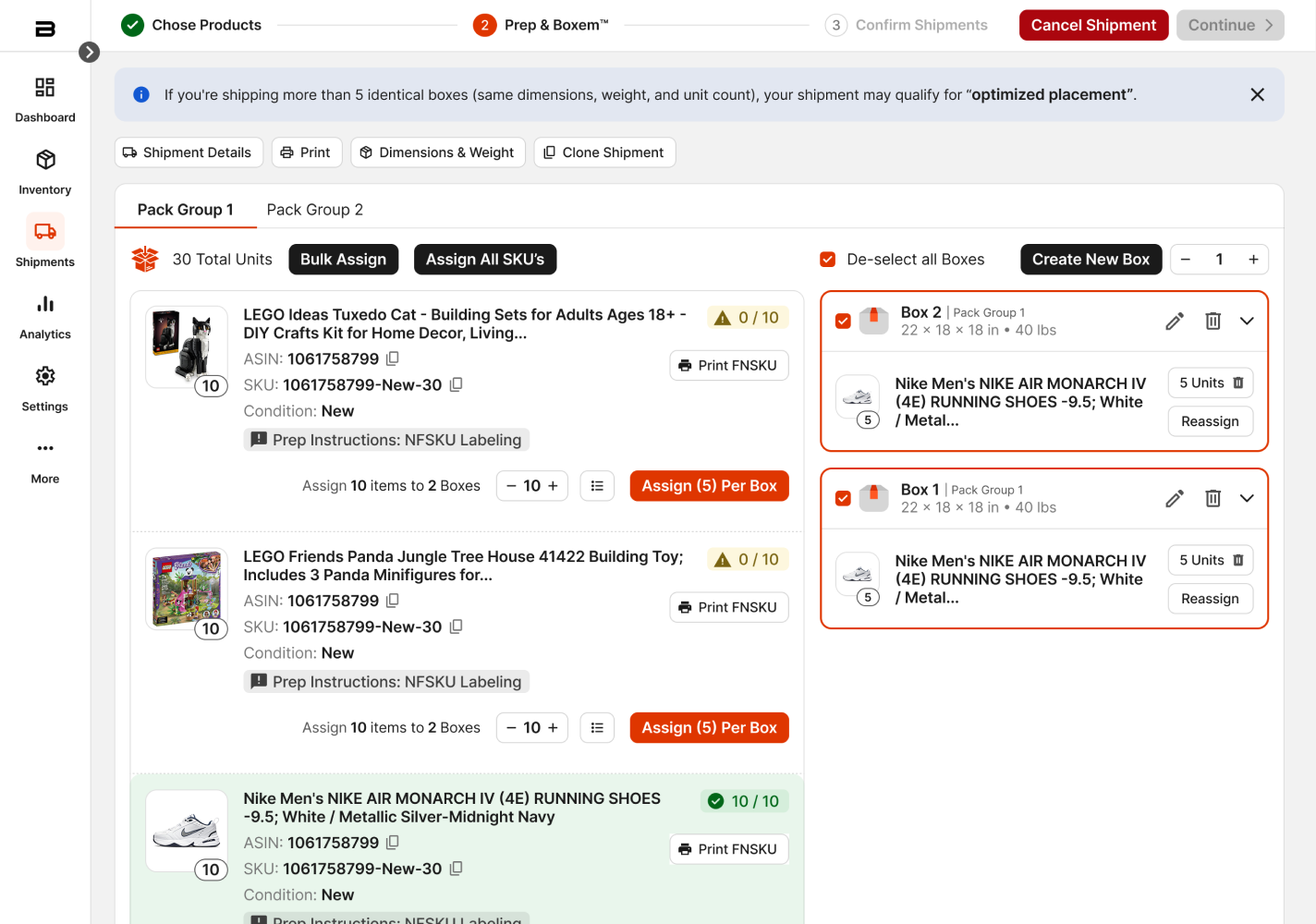
Task: Click the LEGO Tuxedo Cat product thumbnail
Action: click(187, 346)
